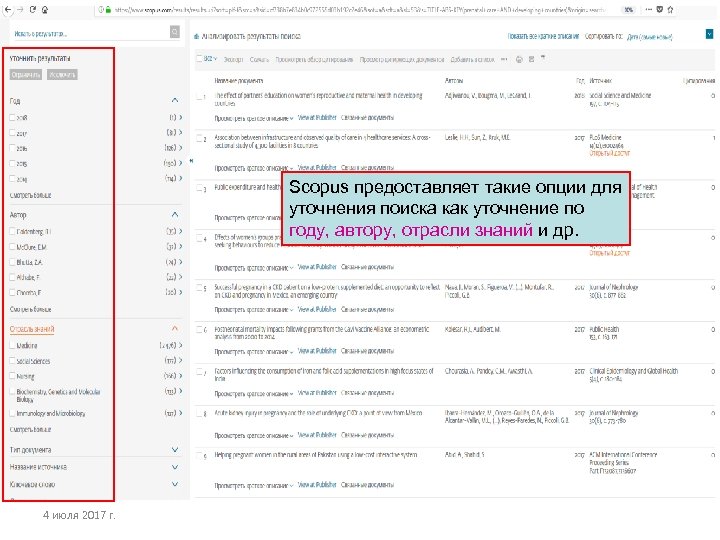The width and height of the screenshot is (720, 540).
Task: Click the teal sort arrow icon at top right
Action: click(709, 34)
